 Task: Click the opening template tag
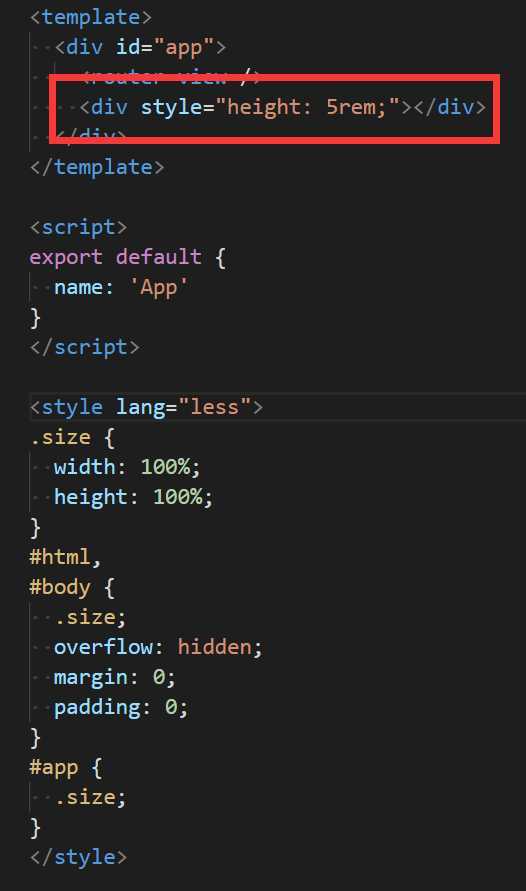91,16
